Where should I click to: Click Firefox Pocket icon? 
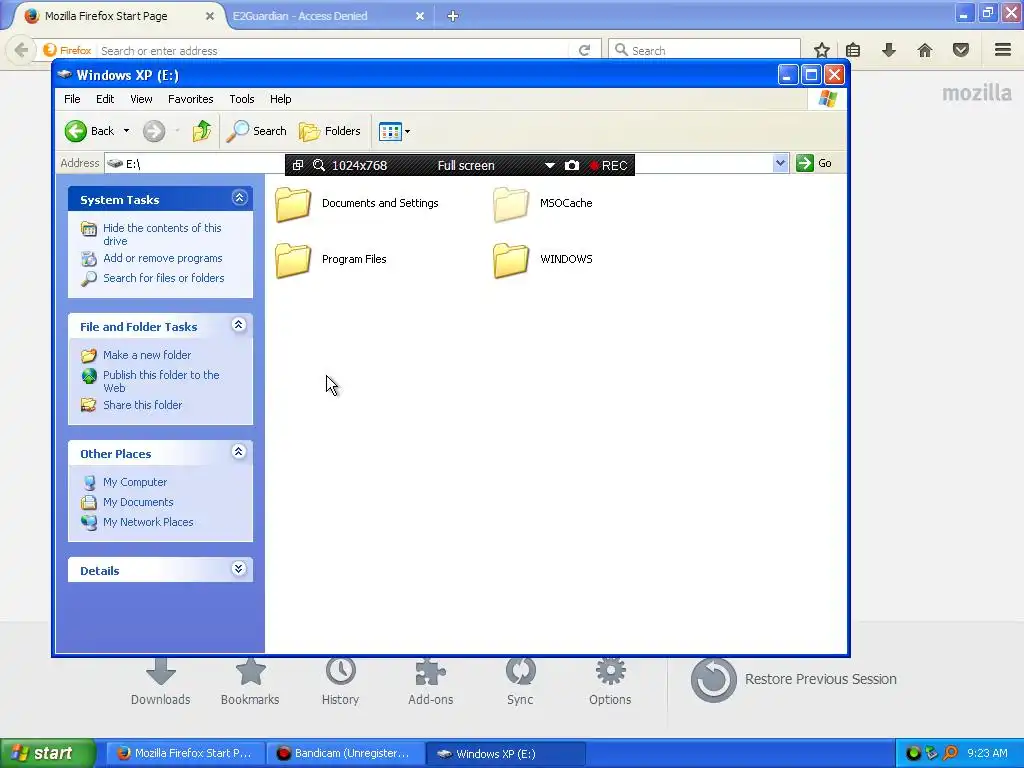961,50
